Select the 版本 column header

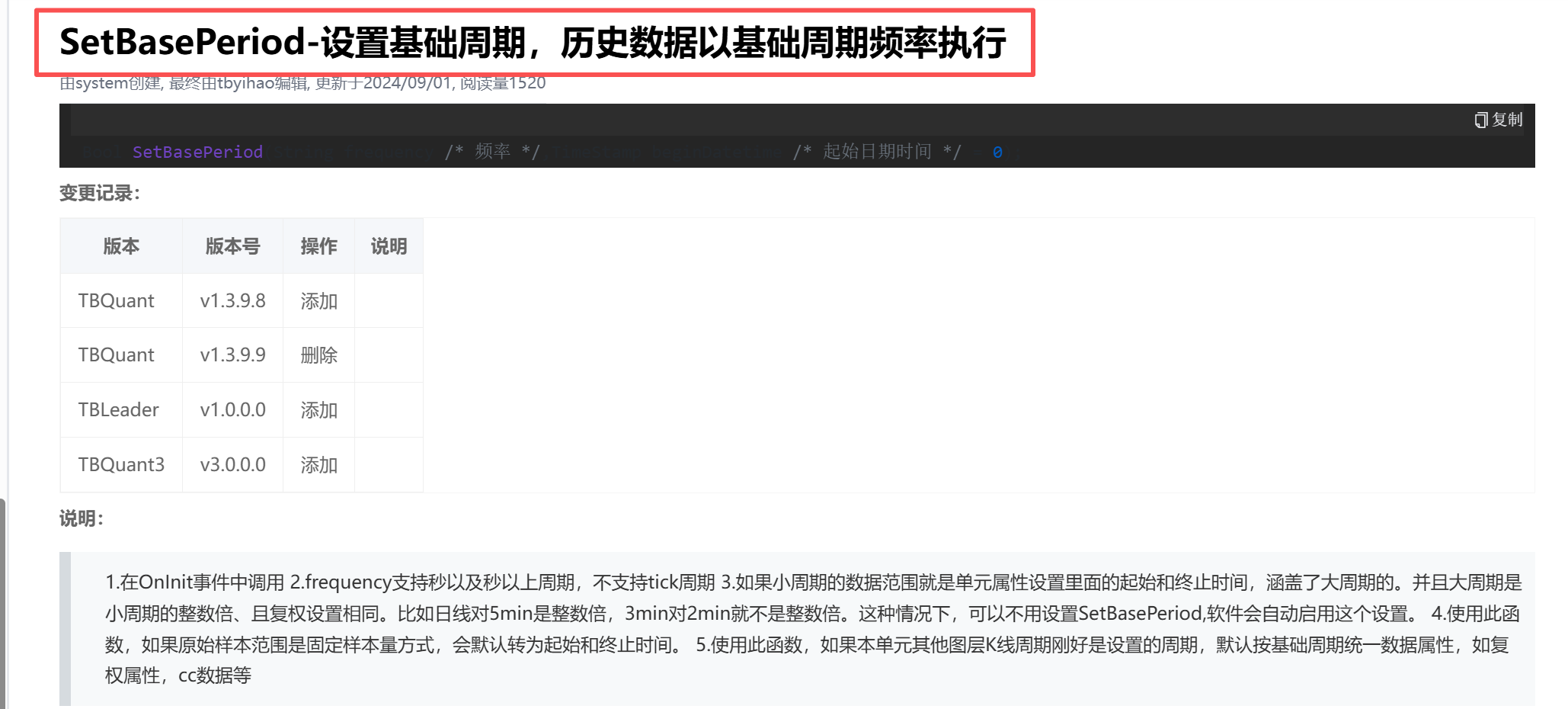pos(121,246)
